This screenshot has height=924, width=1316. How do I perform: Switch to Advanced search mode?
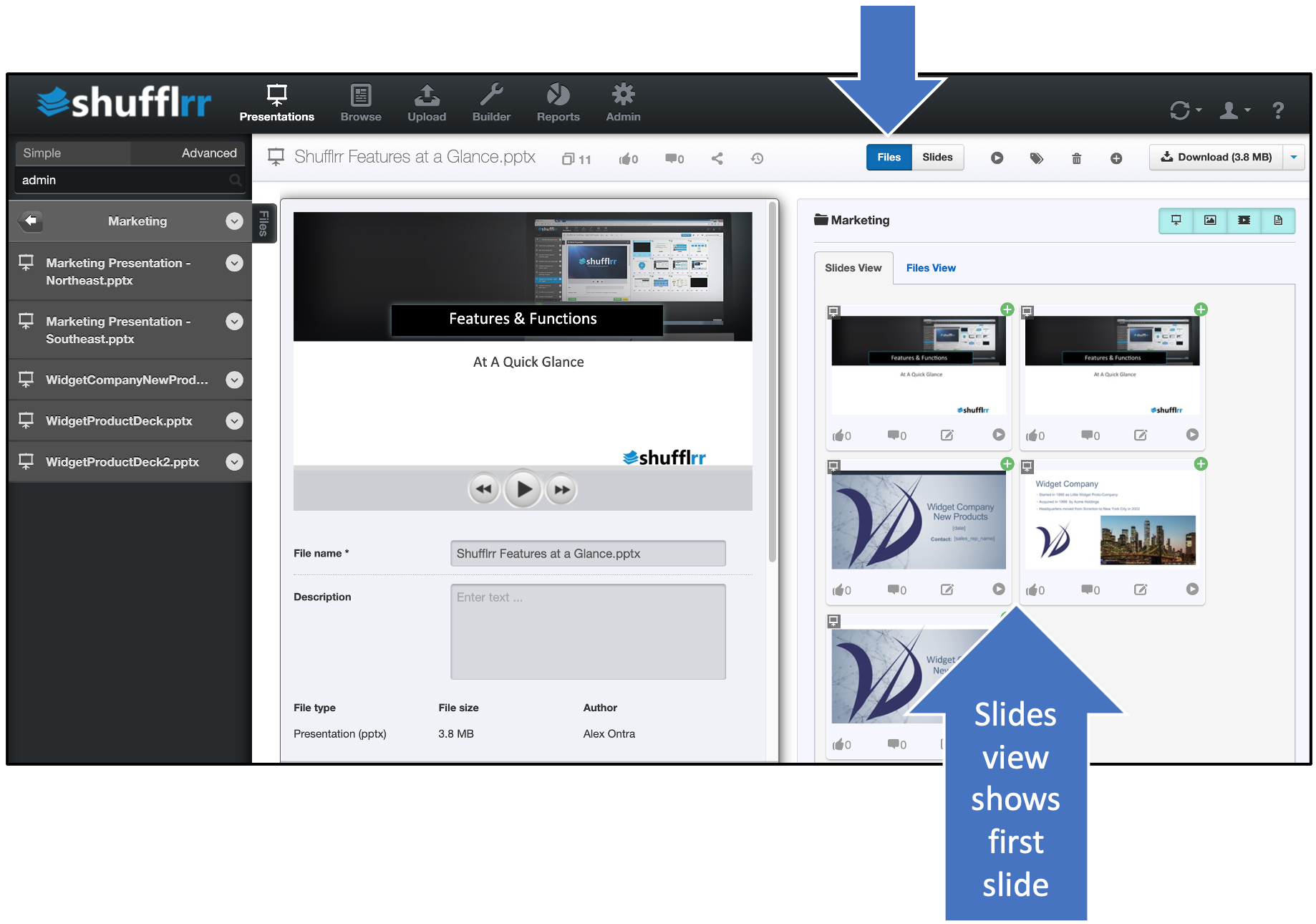tap(188, 153)
